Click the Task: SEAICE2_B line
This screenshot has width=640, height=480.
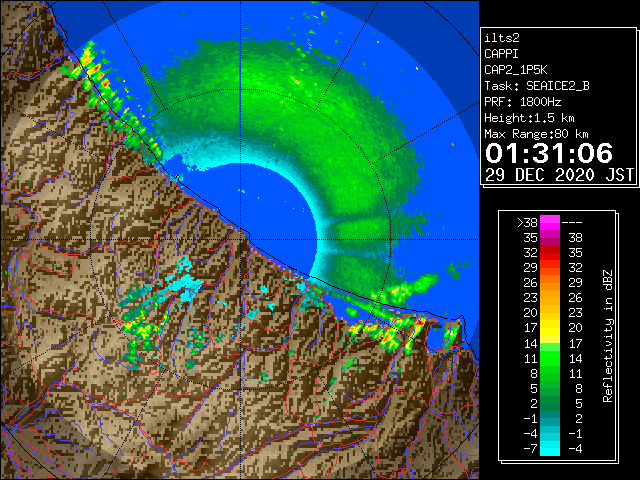pyautogui.click(x=537, y=86)
